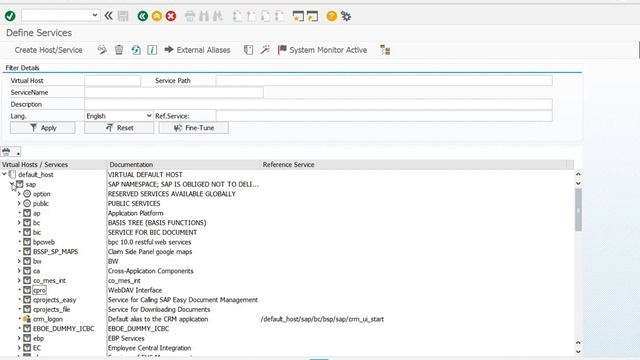Select BSSP_SP_MAPS service

[x=56, y=251]
